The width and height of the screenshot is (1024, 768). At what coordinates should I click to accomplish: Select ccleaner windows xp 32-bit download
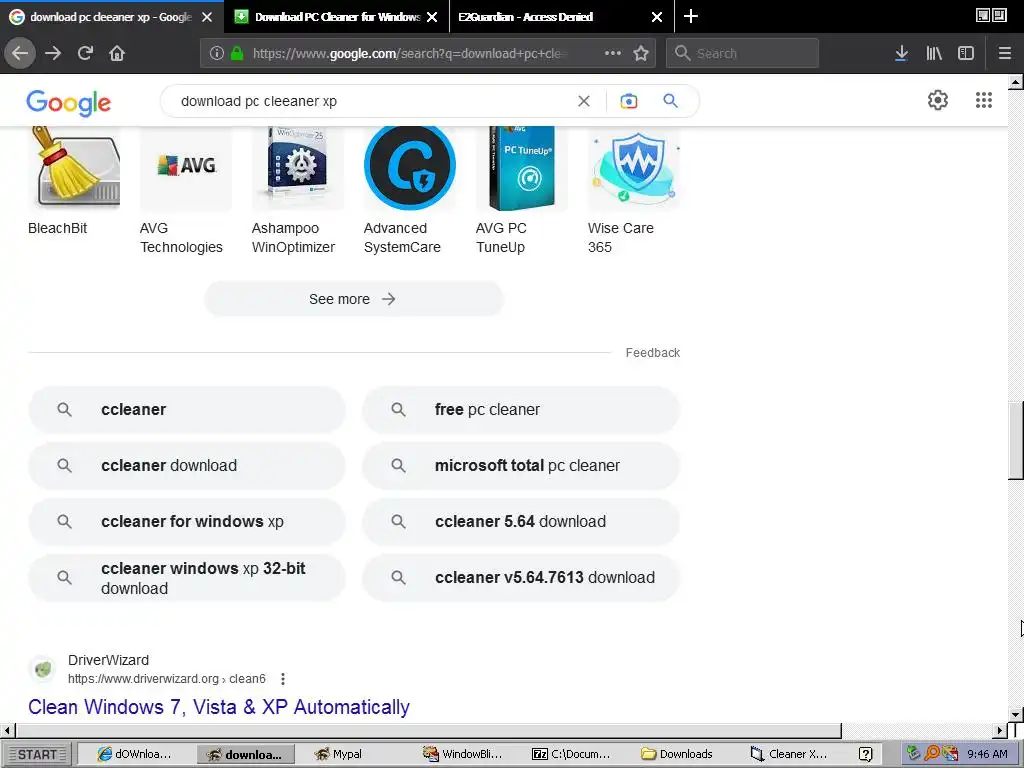(x=187, y=578)
